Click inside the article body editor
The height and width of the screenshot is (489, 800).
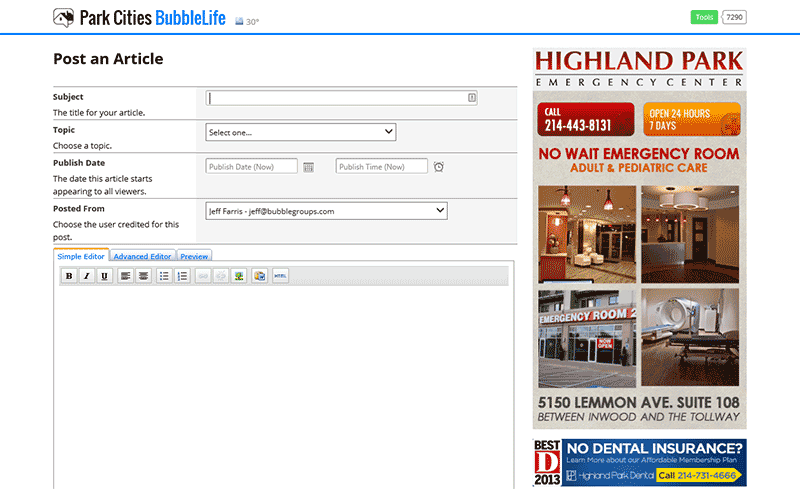click(x=284, y=386)
